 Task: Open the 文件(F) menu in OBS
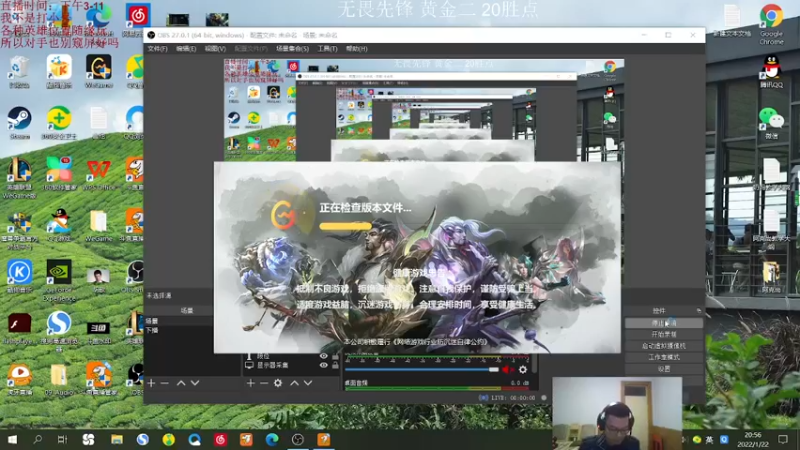pos(157,48)
